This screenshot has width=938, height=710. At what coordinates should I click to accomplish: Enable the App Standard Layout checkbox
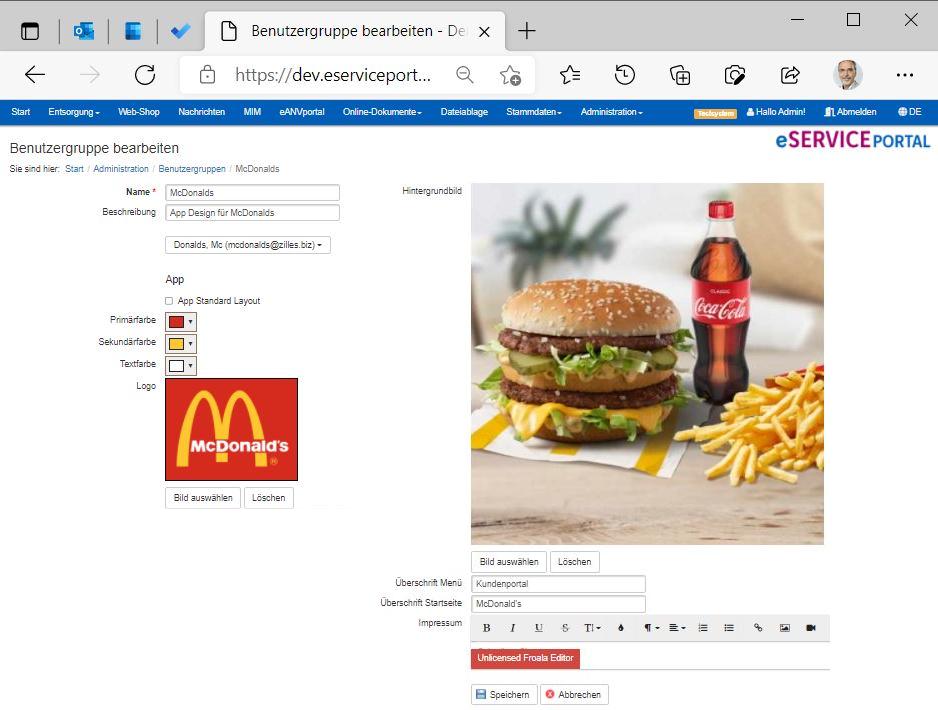pyautogui.click(x=169, y=301)
